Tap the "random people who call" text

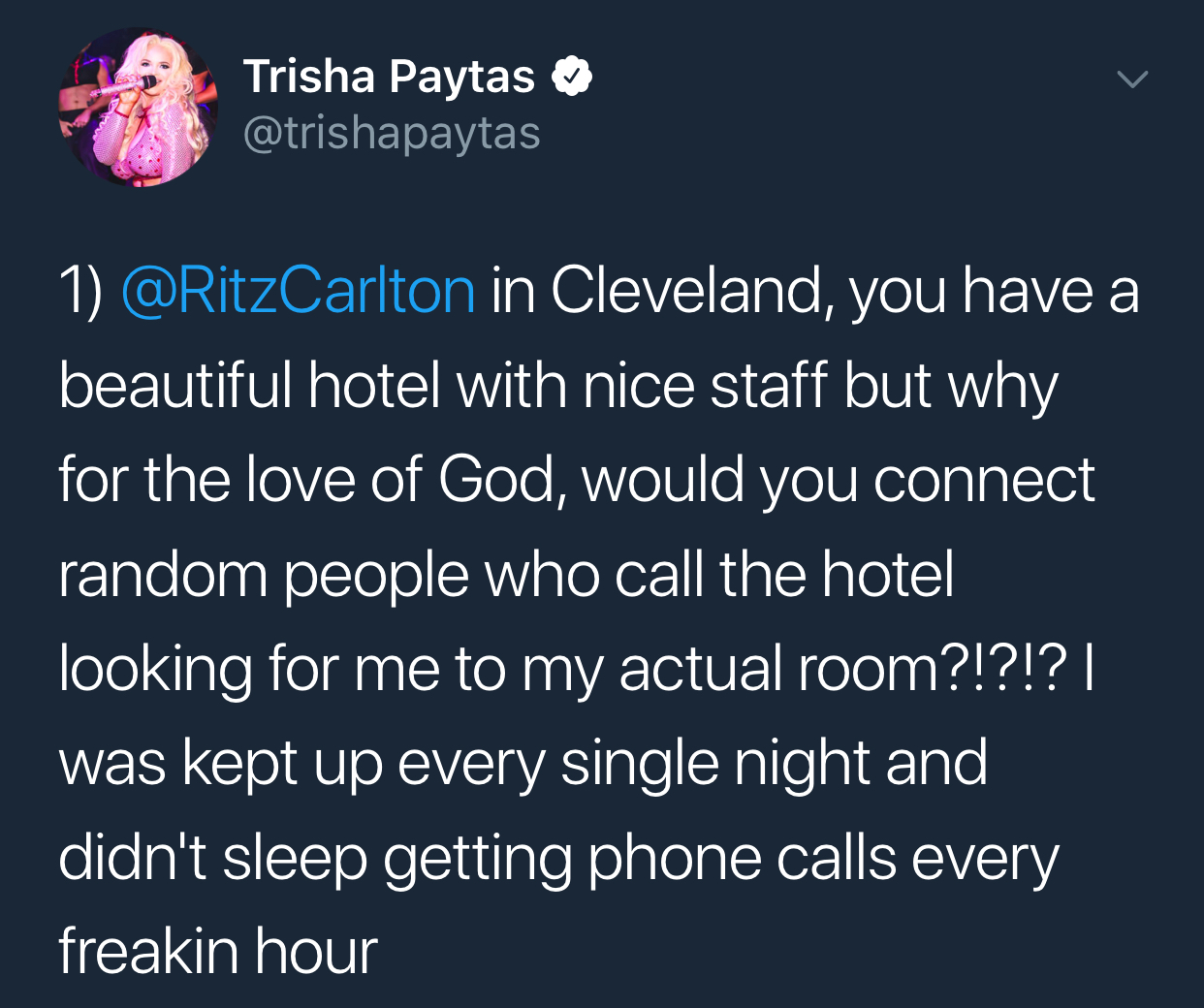coord(380,574)
